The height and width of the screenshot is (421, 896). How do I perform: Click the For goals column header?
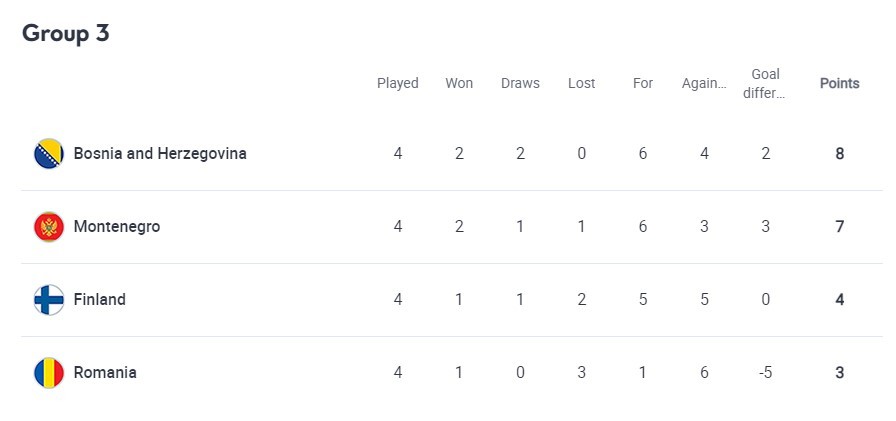(x=643, y=83)
